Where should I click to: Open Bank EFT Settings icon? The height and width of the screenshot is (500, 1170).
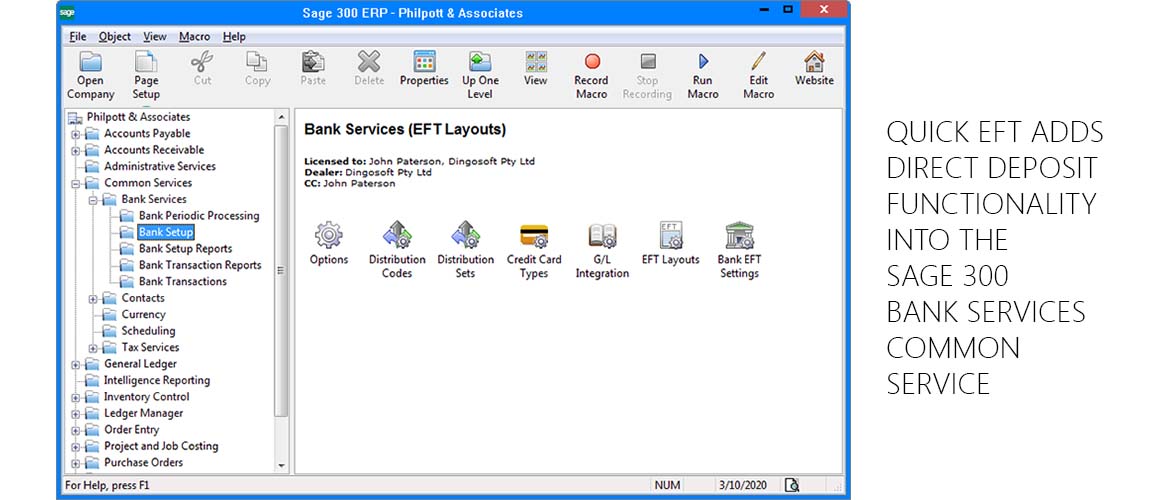click(x=739, y=250)
